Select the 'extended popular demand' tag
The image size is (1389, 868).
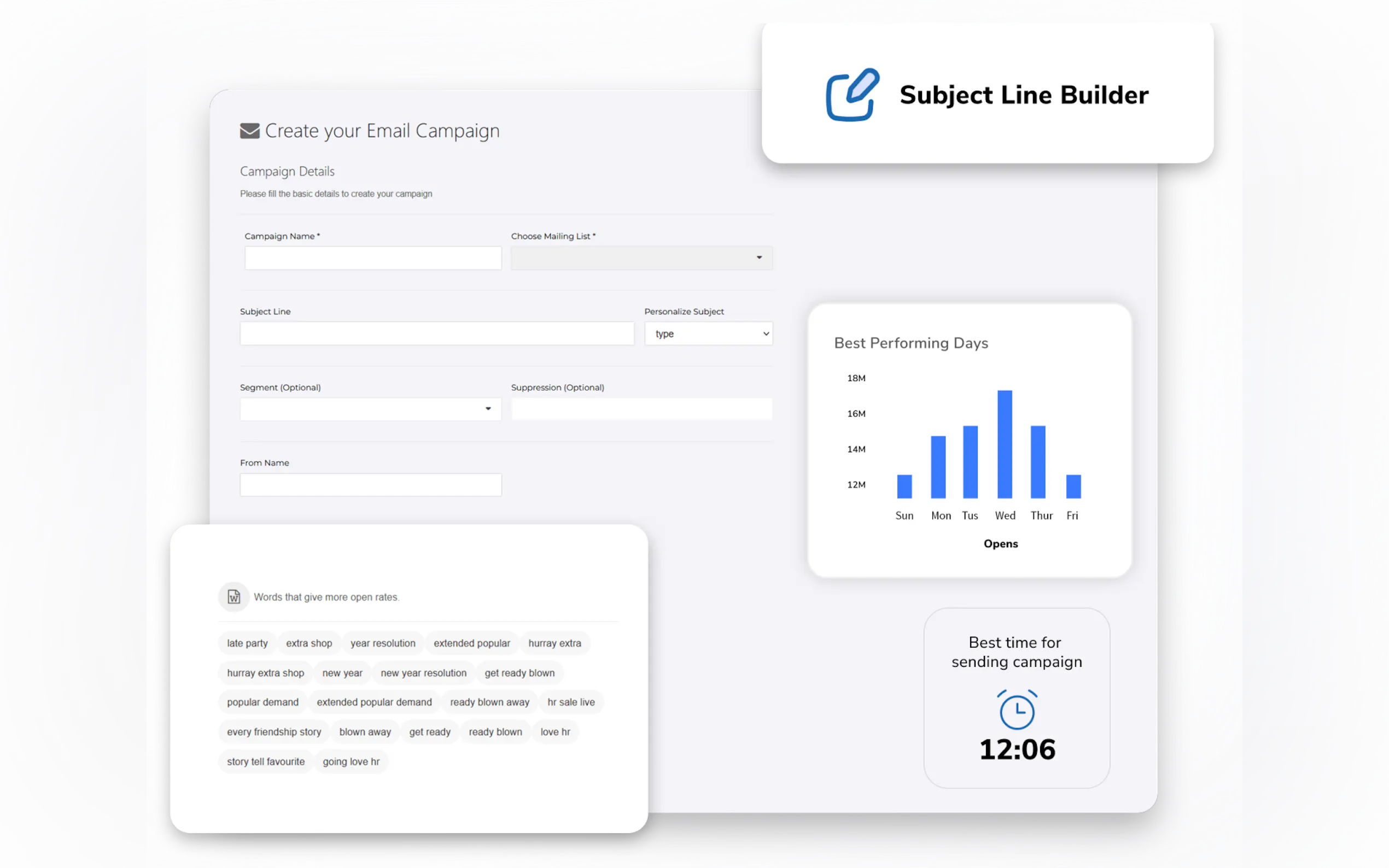click(x=374, y=702)
